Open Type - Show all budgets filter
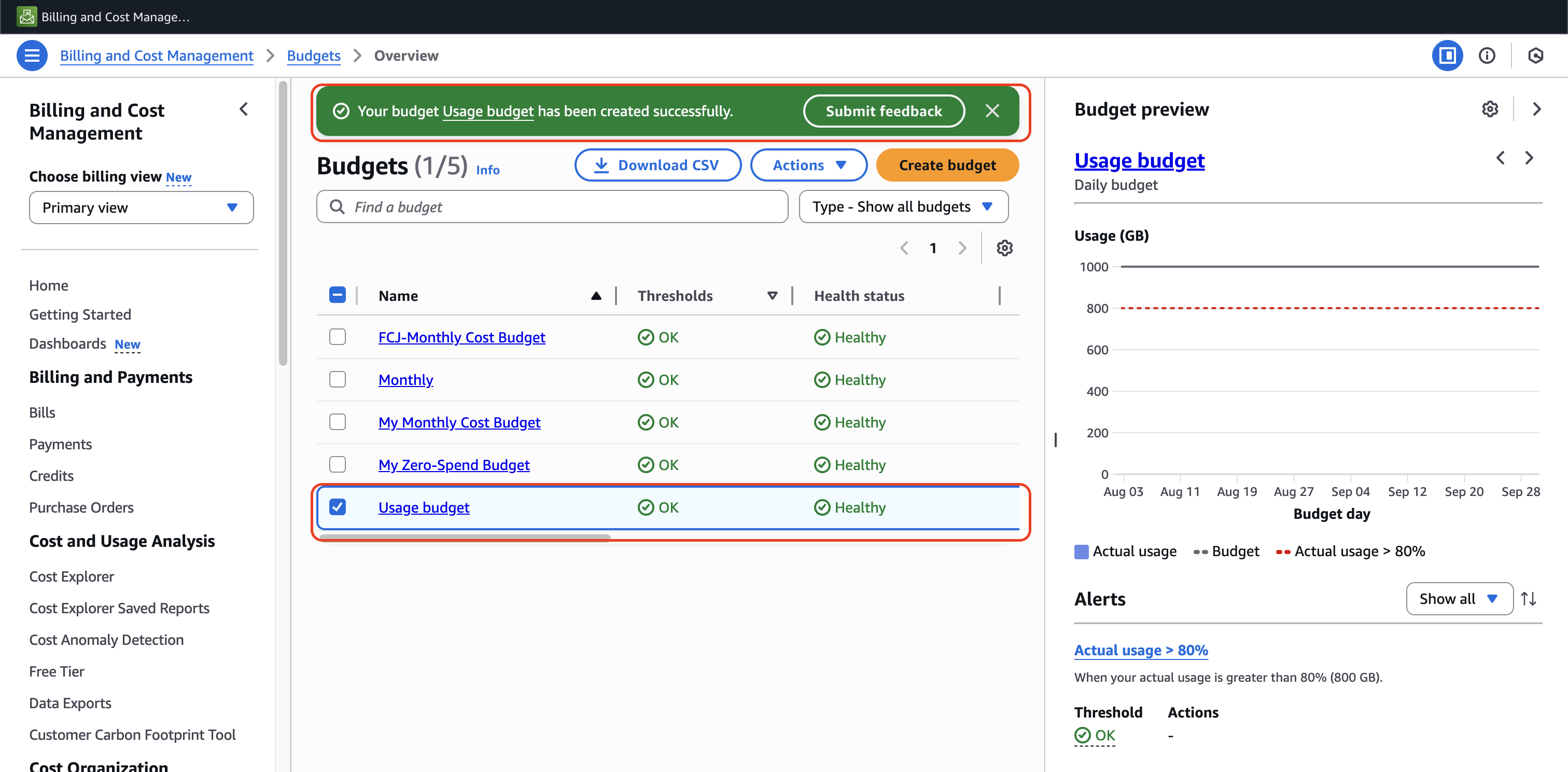The height and width of the screenshot is (772, 1568). pyautogui.click(x=903, y=207)
